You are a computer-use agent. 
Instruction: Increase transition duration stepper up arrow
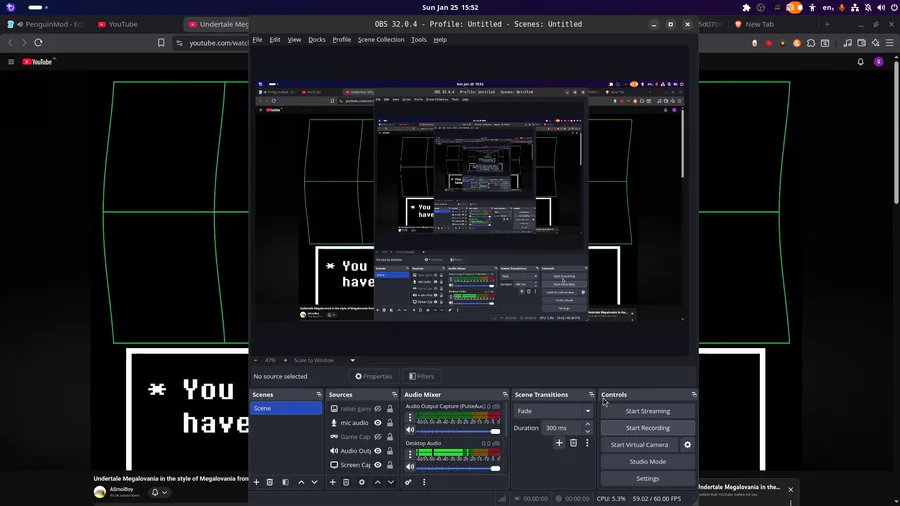[587, 425]
